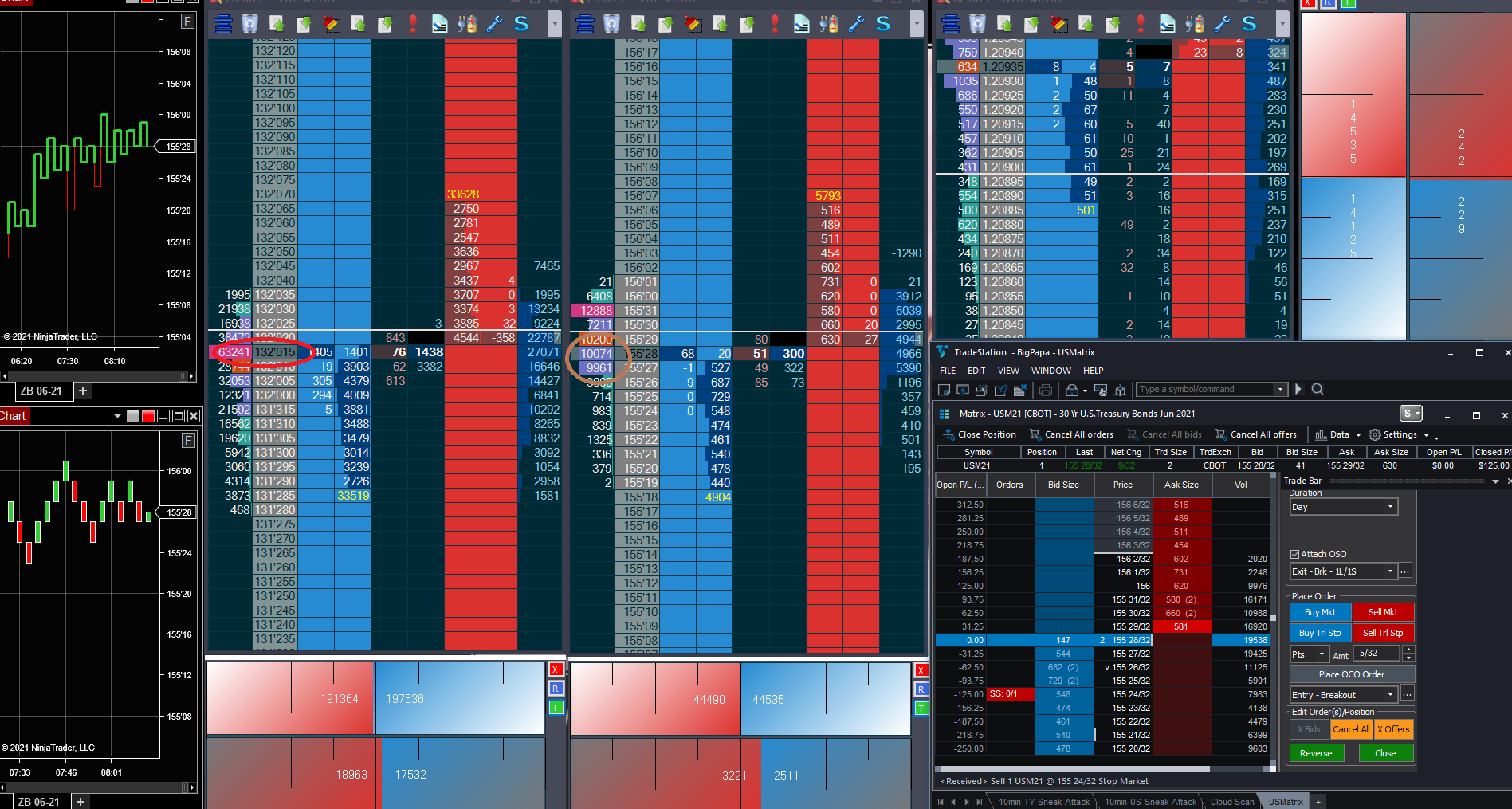Toggle the Attach OSO checkbox
Image resolution: width=1512 pixels, height=809 pixels.
coord(1295,554)
